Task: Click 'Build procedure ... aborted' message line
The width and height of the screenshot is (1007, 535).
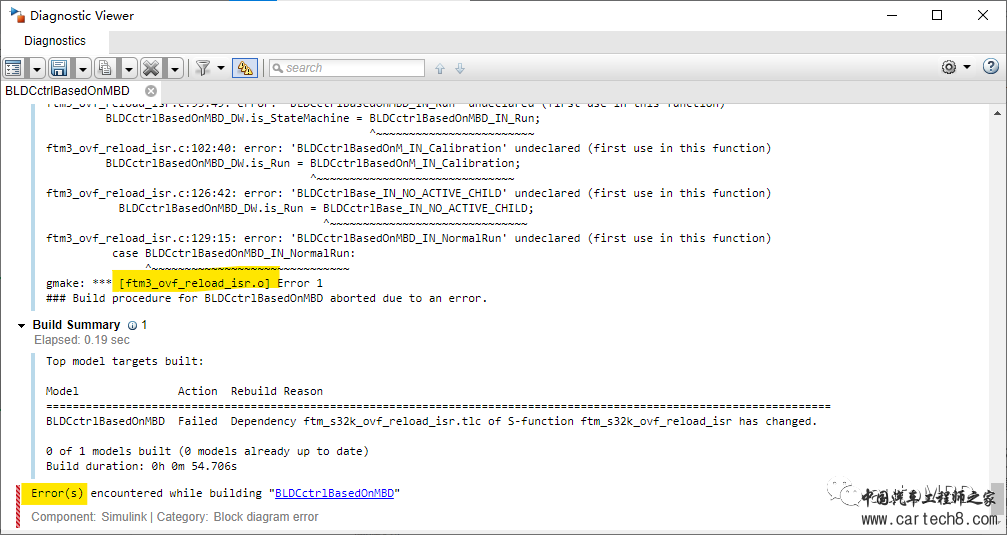Action: click(267, 299)
